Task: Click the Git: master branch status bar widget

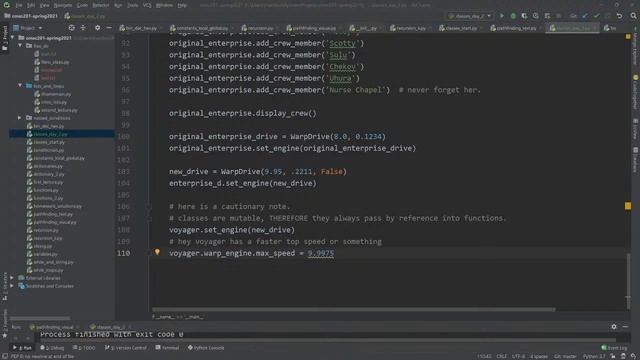Action: (565, 356)
